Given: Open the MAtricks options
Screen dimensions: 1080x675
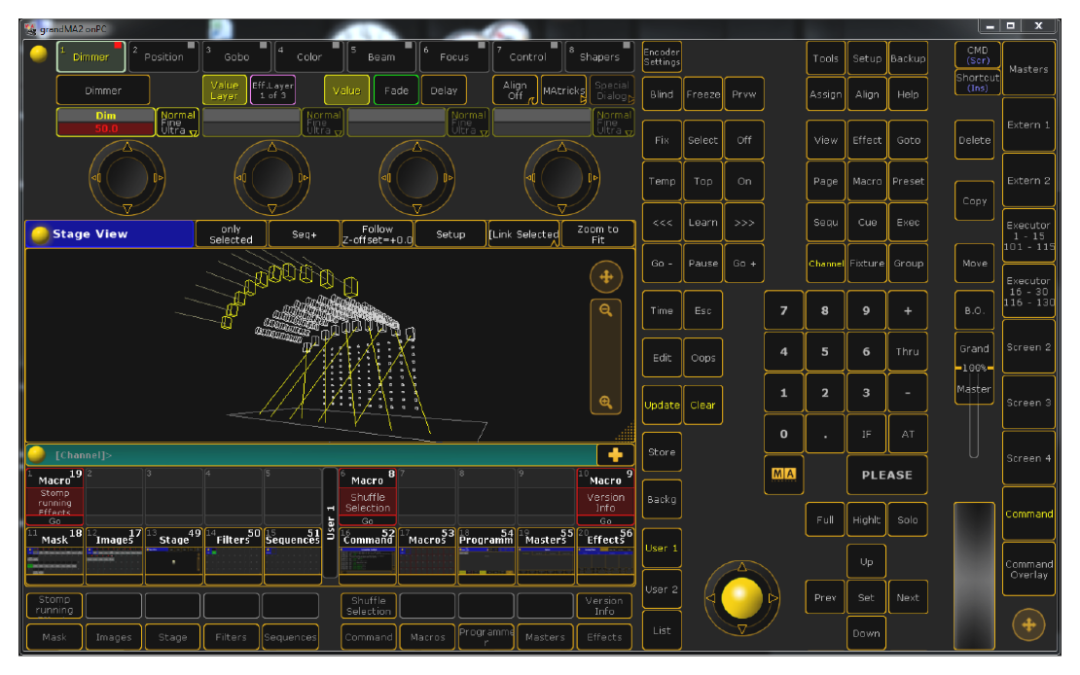Looking at the screenshot, I should click(x=563, y=90).
